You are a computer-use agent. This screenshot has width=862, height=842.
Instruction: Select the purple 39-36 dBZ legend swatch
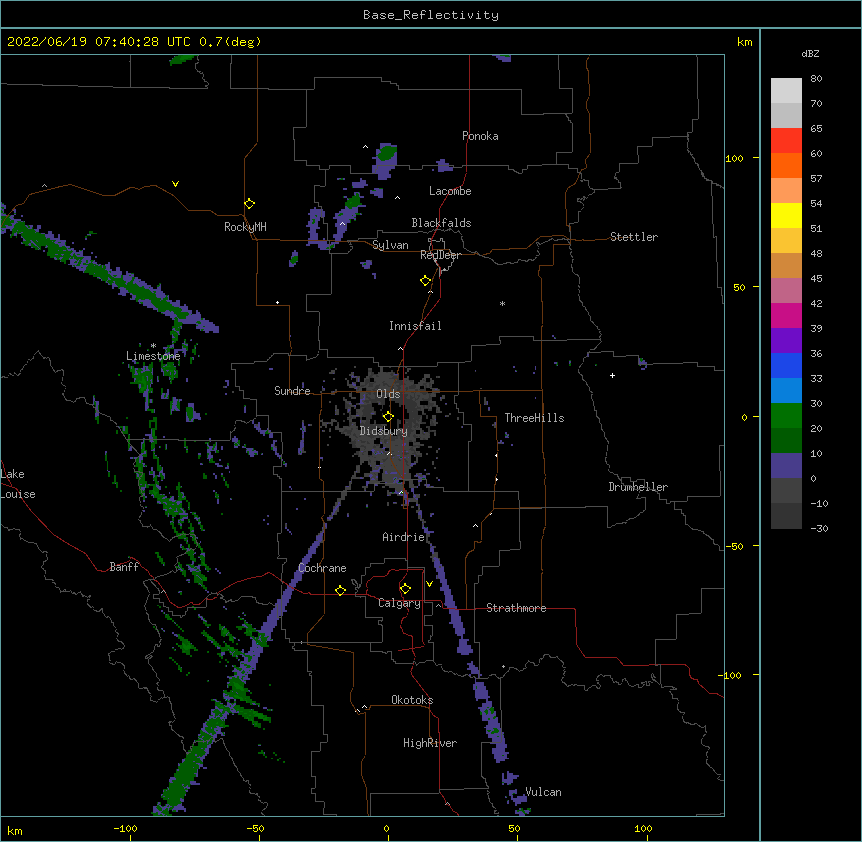[x=786, y=341]
